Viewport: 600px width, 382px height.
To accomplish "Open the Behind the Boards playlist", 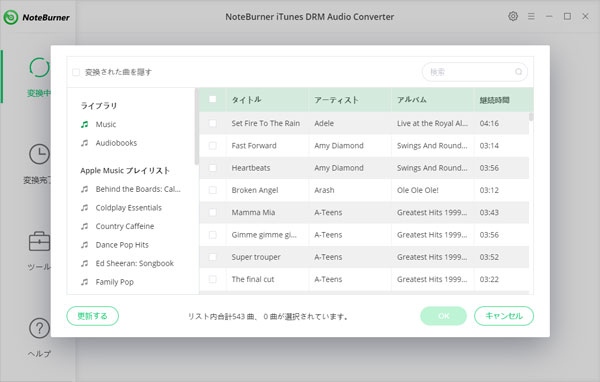I will point(138,189).
